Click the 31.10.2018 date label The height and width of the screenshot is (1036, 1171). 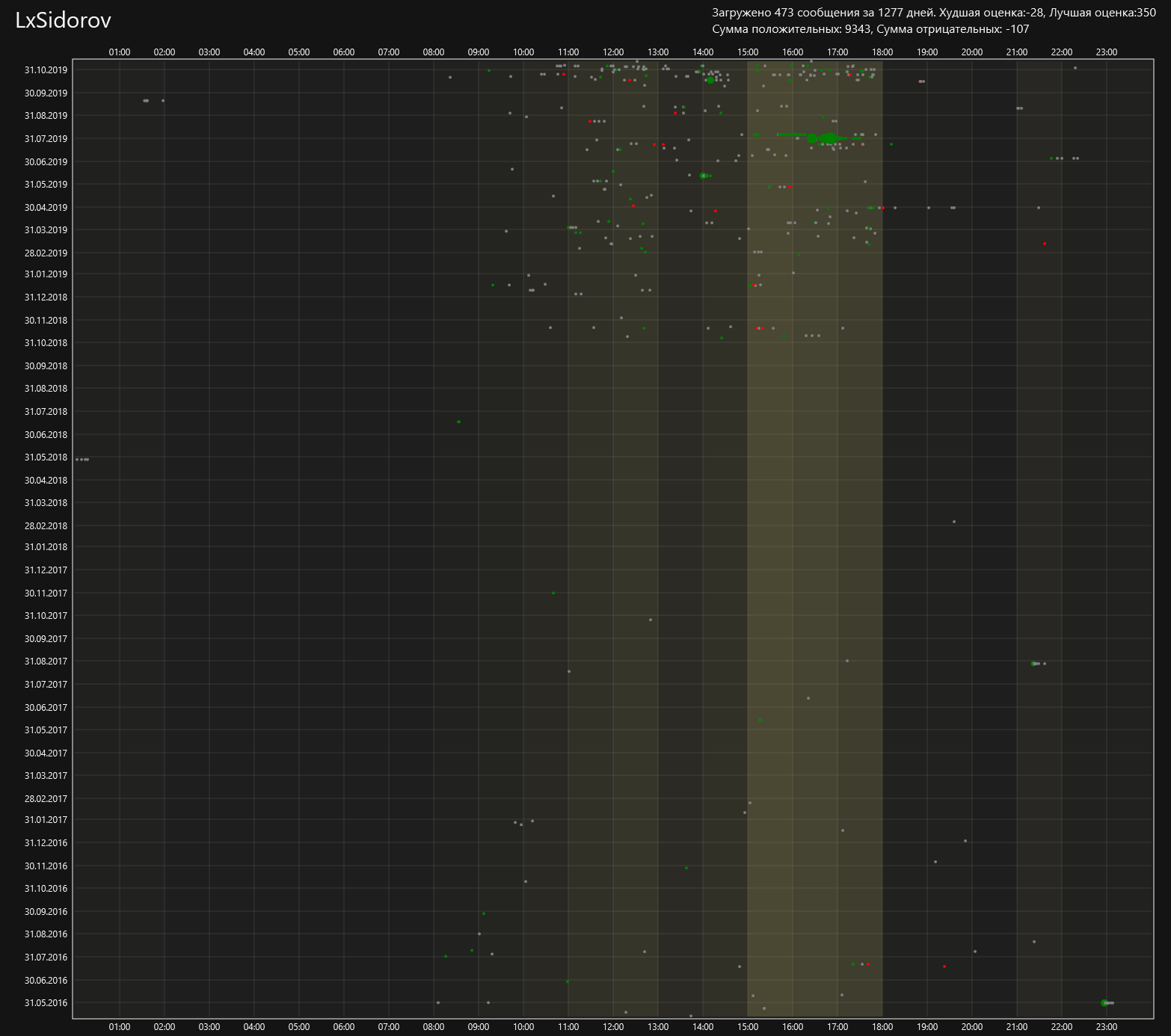point(46,343)
